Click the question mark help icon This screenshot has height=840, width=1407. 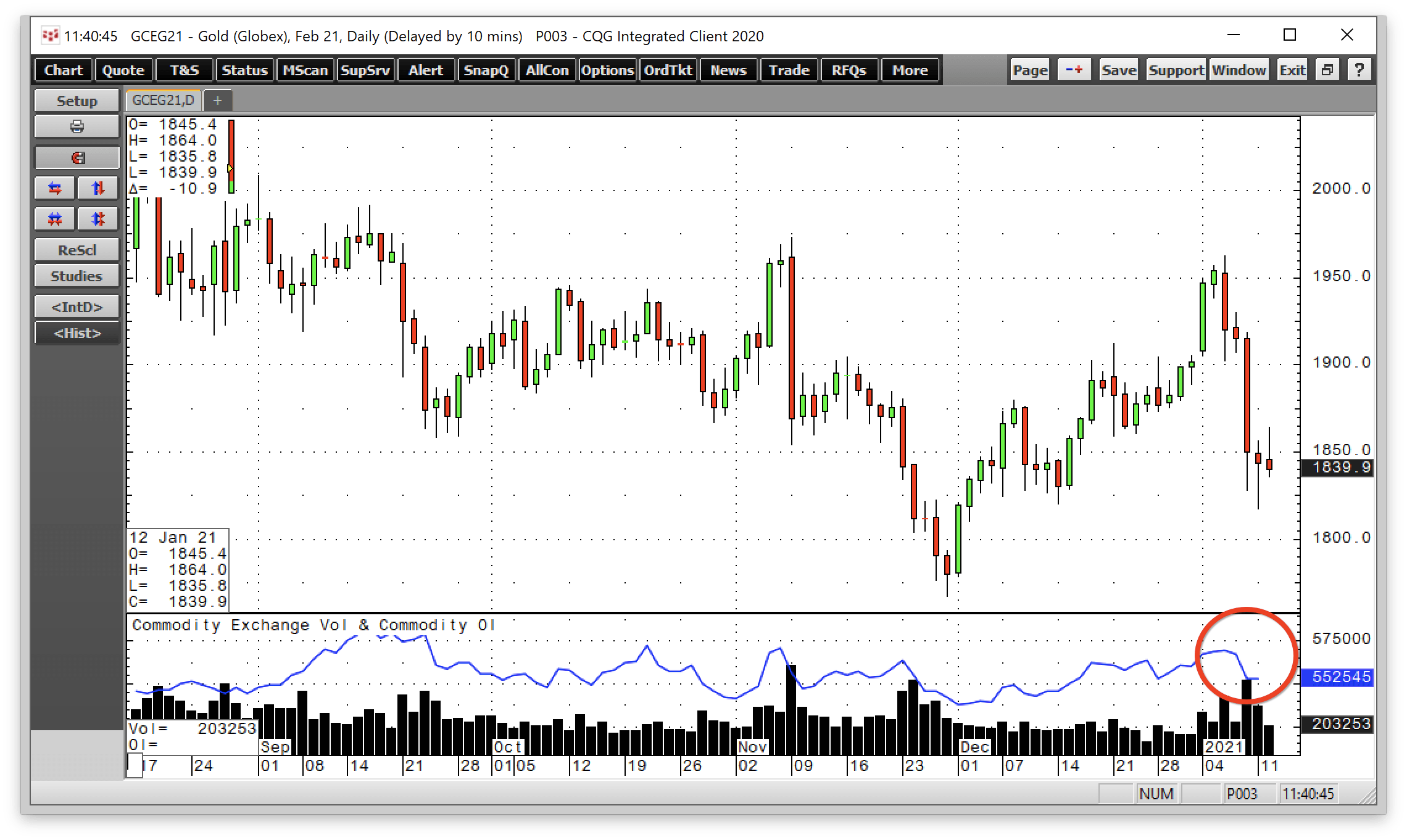(x=1359, y=70)
